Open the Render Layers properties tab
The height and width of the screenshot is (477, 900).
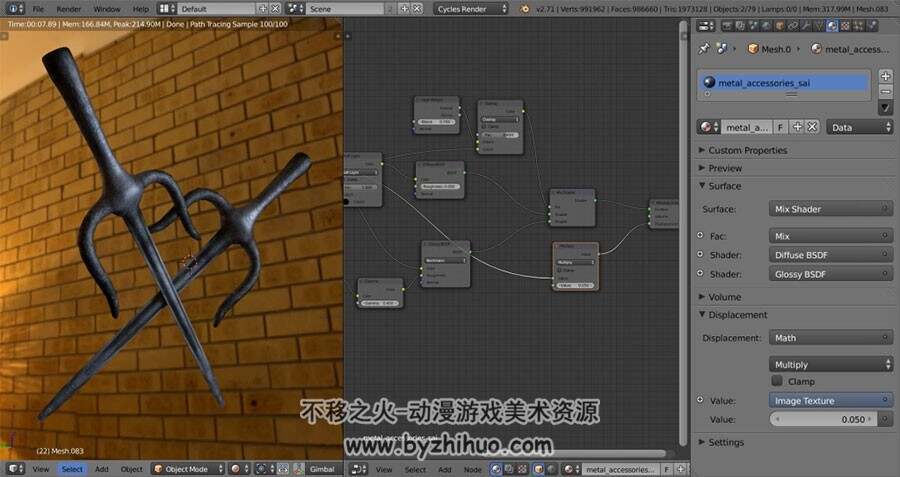(740, 26)
